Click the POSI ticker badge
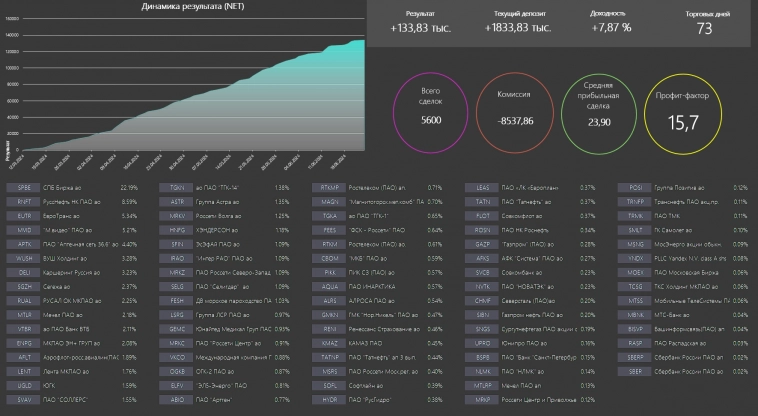 636,187
